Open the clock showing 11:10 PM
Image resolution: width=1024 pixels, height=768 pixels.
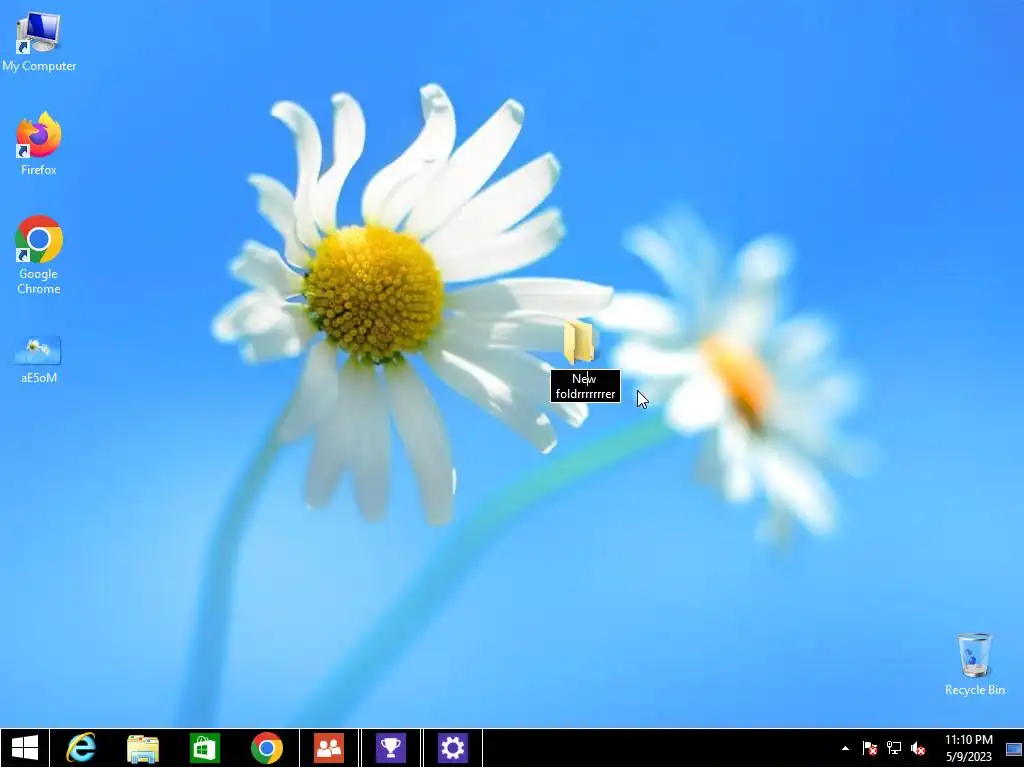click(968, 748)
